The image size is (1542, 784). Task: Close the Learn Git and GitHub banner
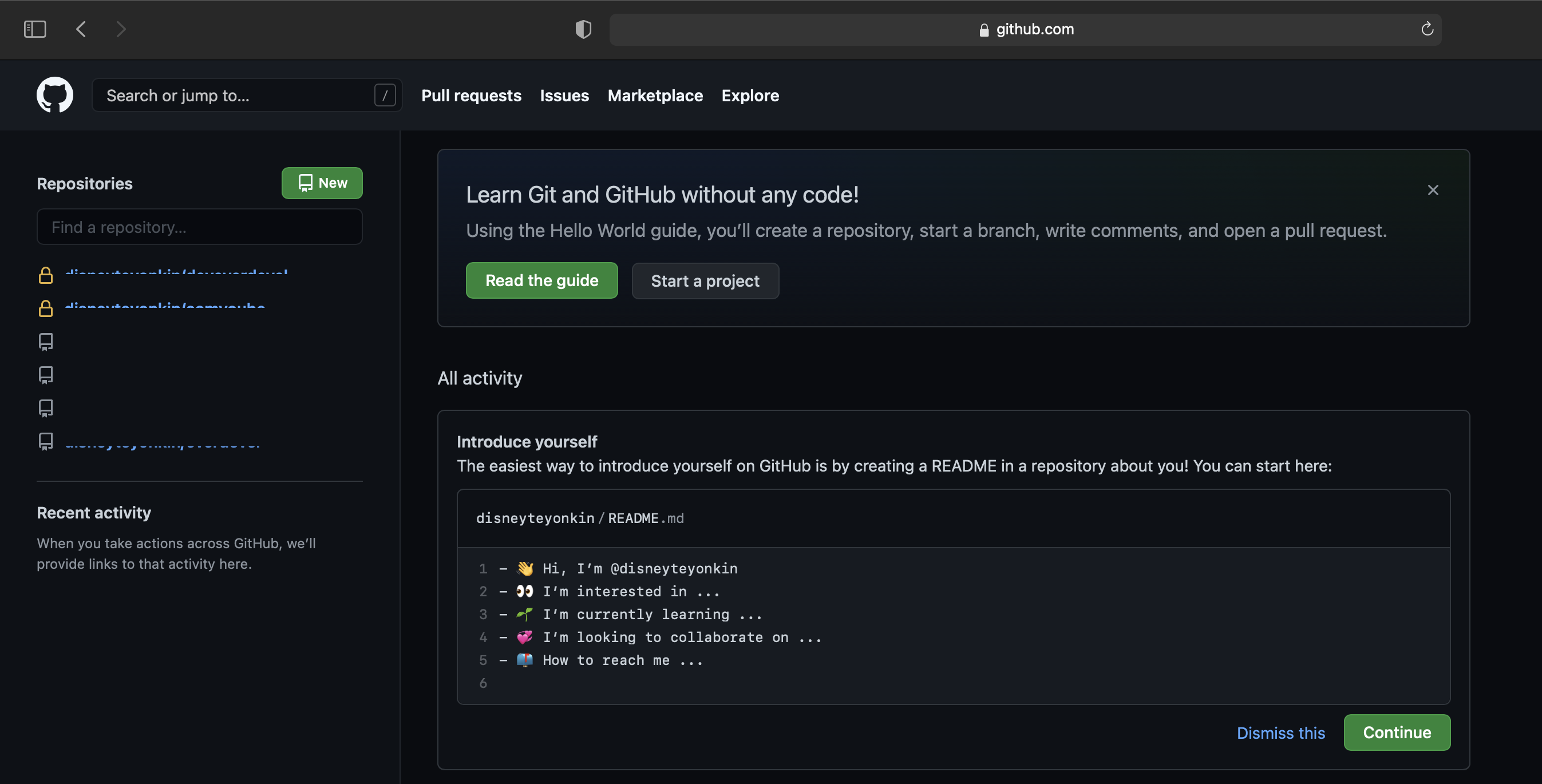click(1433, 191)
